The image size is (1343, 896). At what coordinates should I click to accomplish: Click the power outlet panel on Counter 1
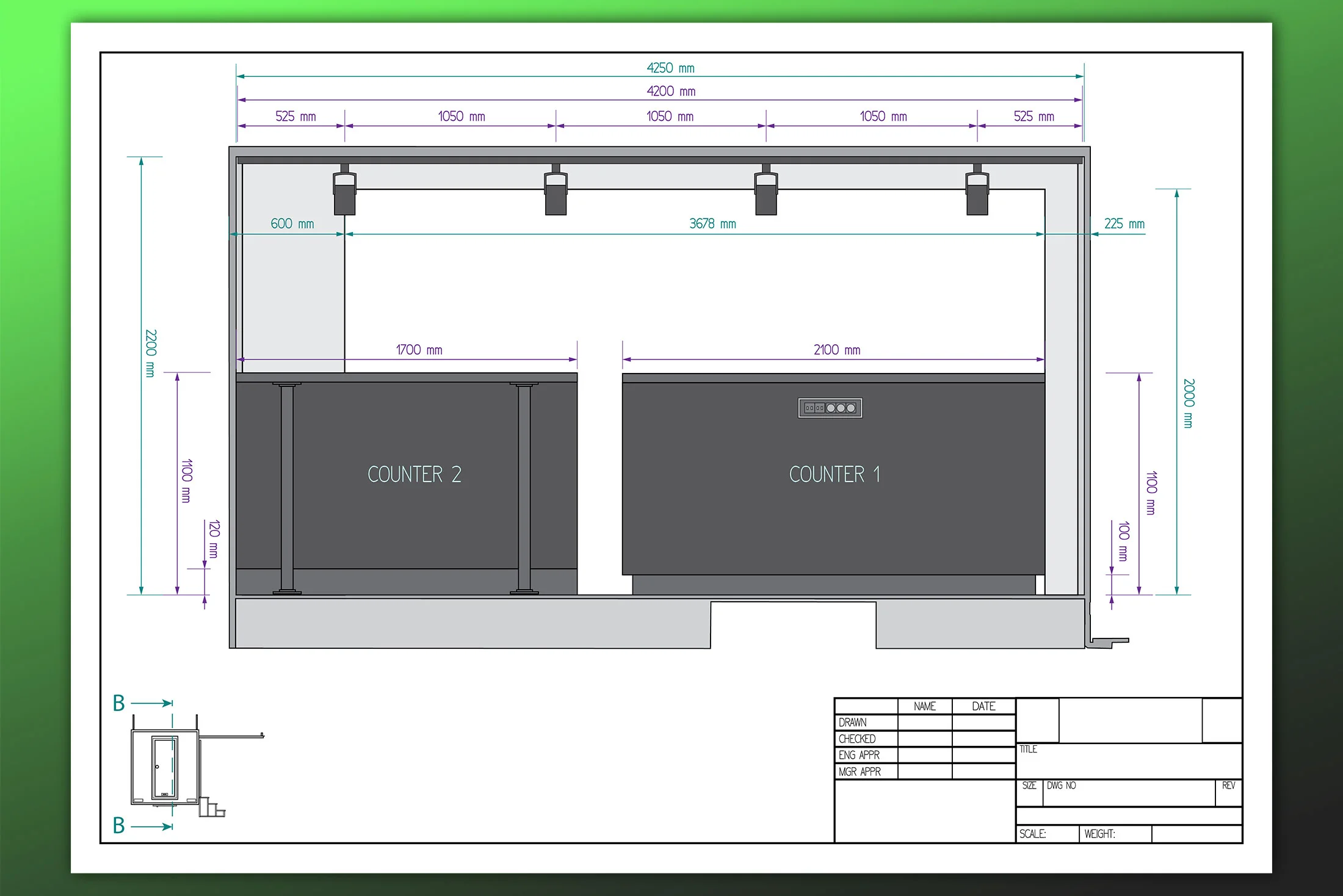click(x=830, y=408)
